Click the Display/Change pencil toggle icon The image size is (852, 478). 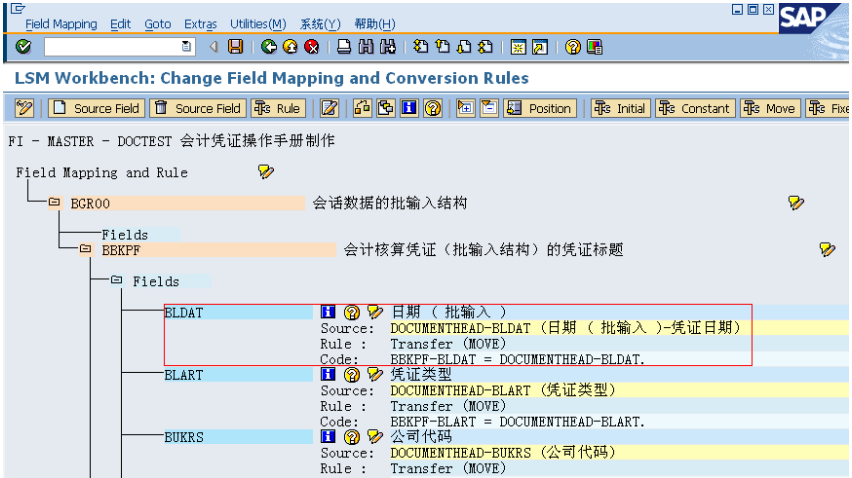pyautogui.click(x=24, y=108)
